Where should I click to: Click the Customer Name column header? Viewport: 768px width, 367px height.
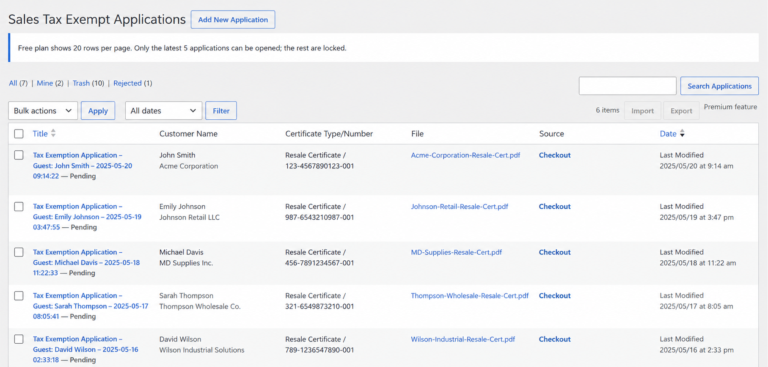[189, 134]
